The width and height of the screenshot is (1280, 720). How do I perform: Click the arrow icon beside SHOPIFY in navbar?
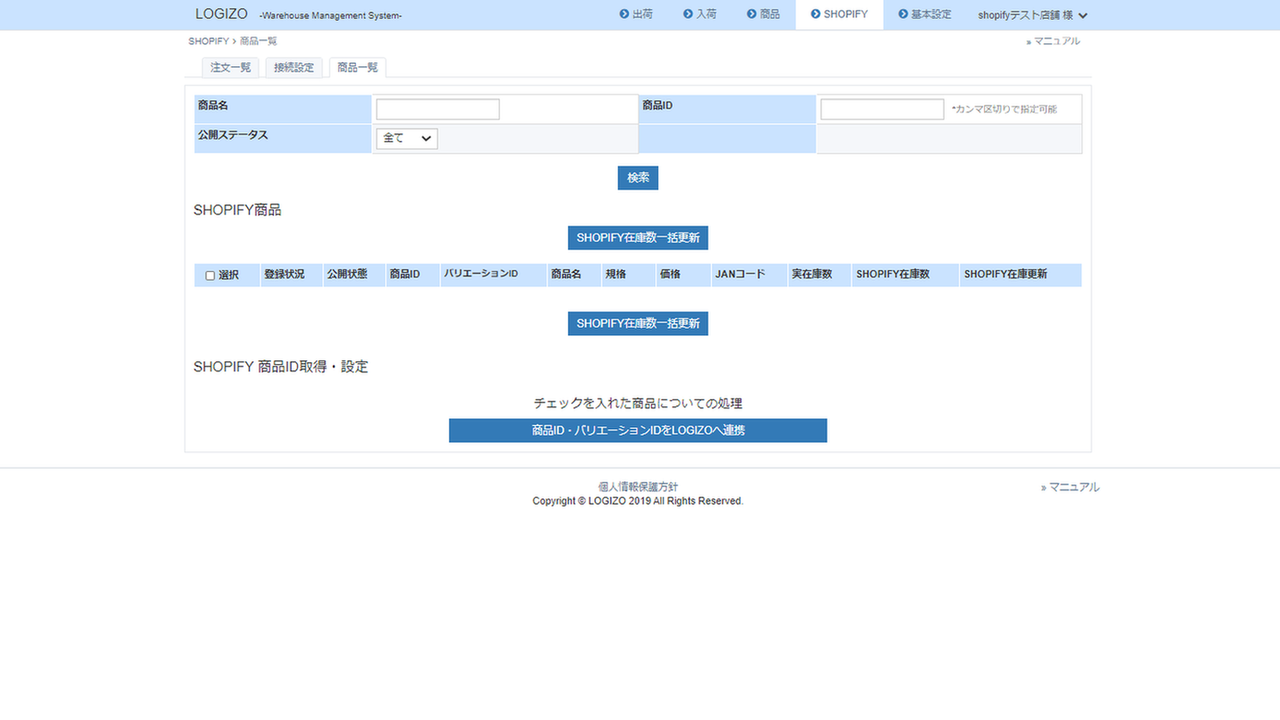tap(816, 14)
